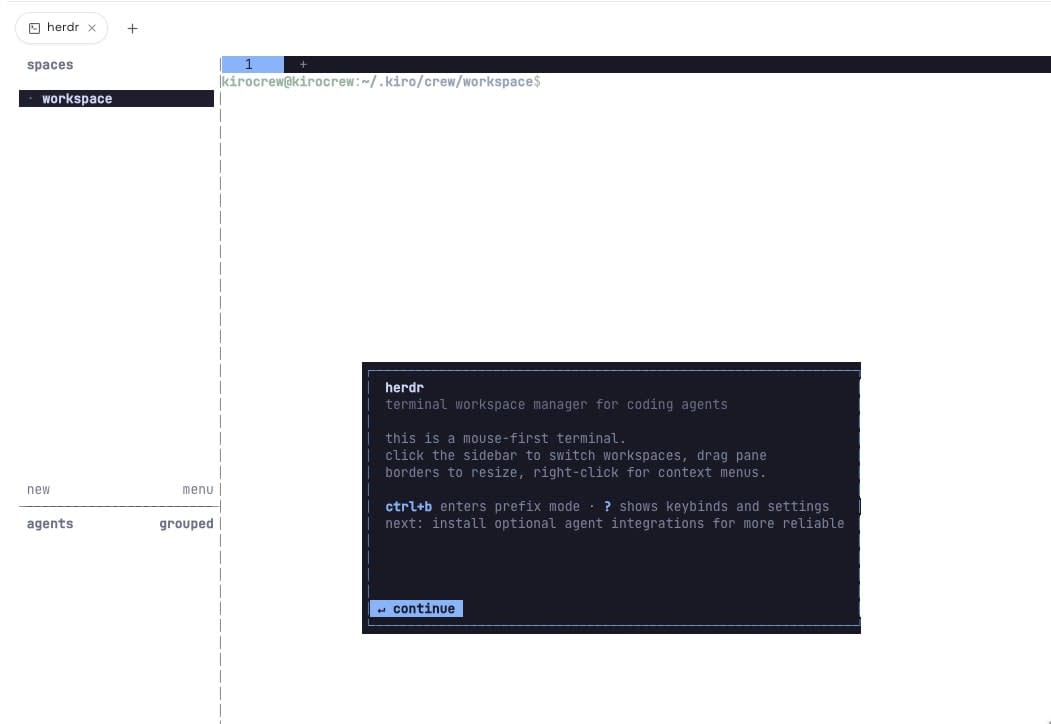Open the sidebar menu
Viewport: 1051px width, 724px height.
point(198,489)
